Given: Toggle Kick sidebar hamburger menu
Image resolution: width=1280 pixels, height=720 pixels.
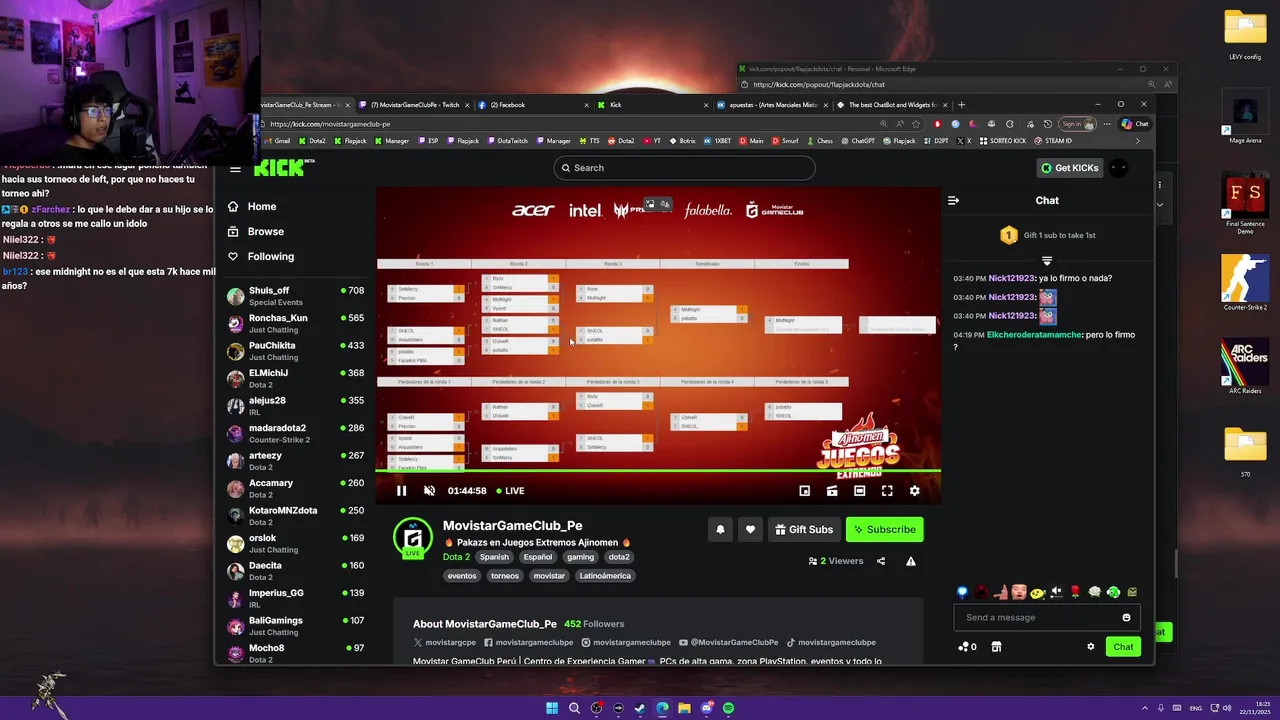Looking at the screenshot, I should coord(235,169).
